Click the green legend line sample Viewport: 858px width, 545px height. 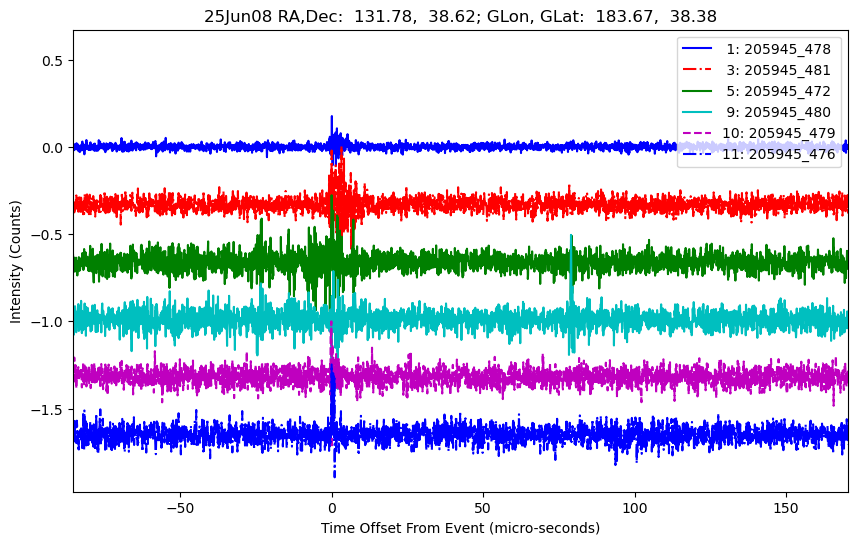697,90
